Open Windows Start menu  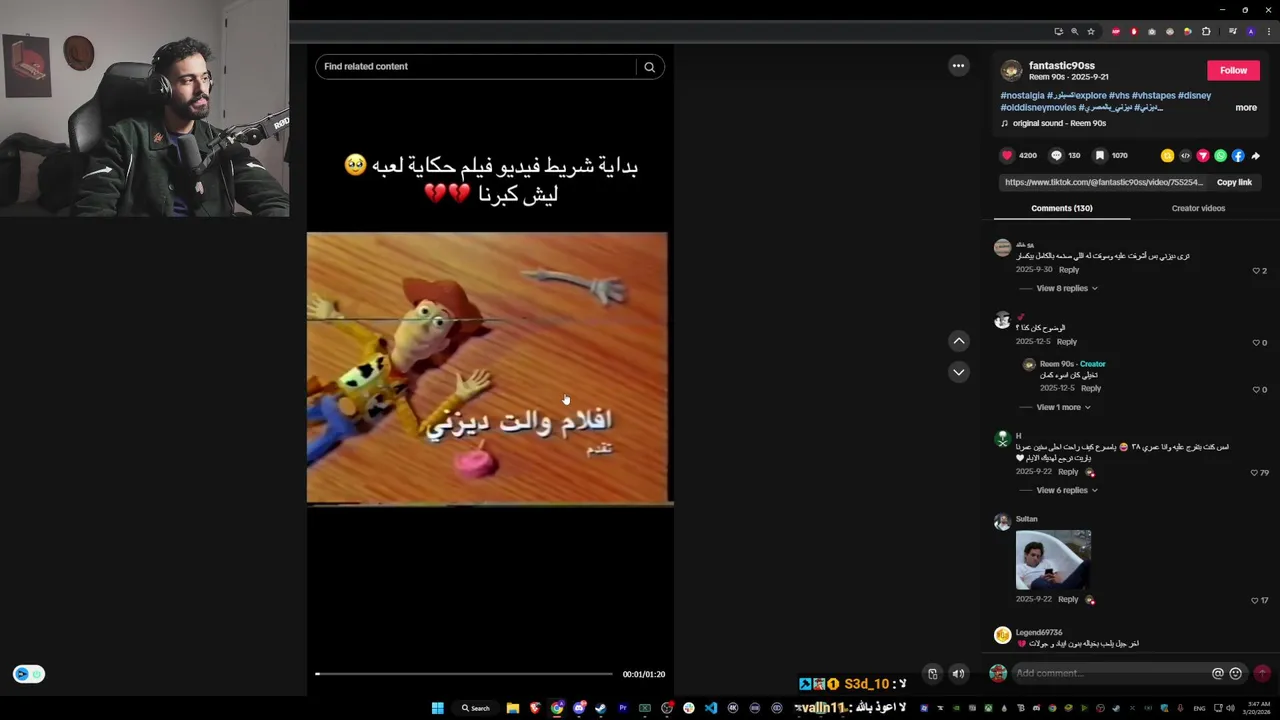pos(437,708)
